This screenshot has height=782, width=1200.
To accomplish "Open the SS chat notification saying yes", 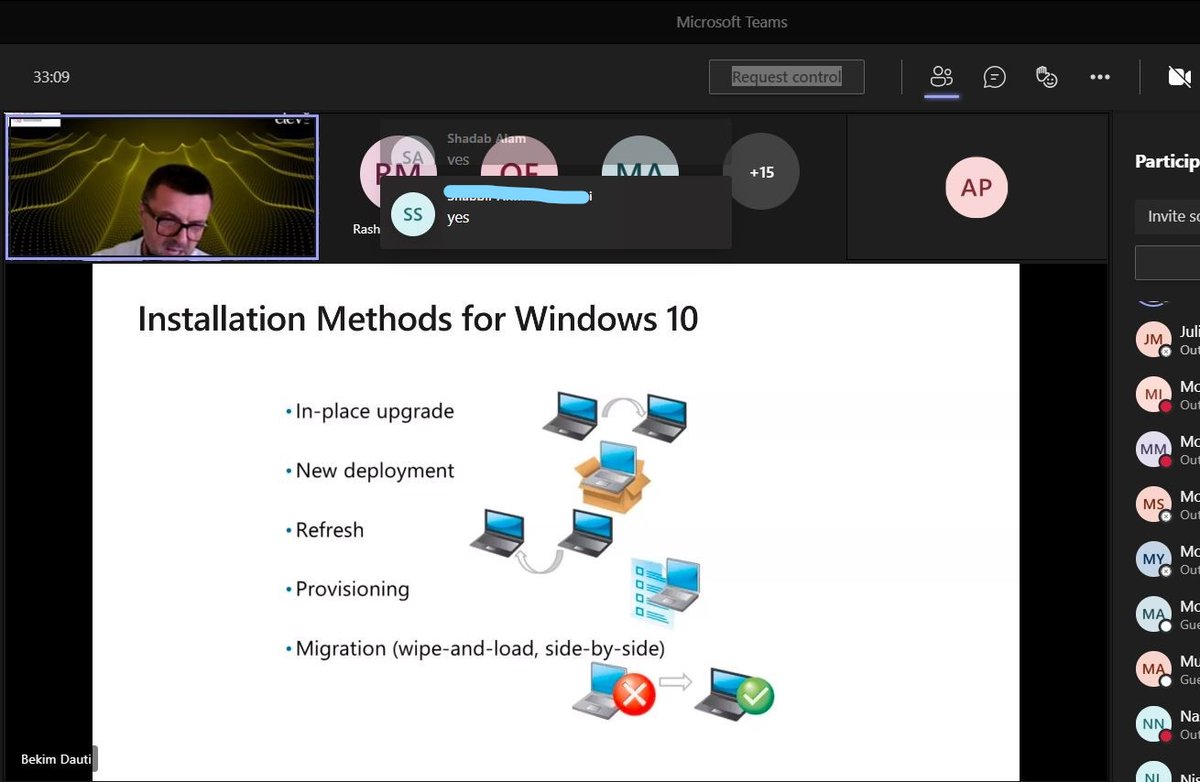I will coord(555,213).
